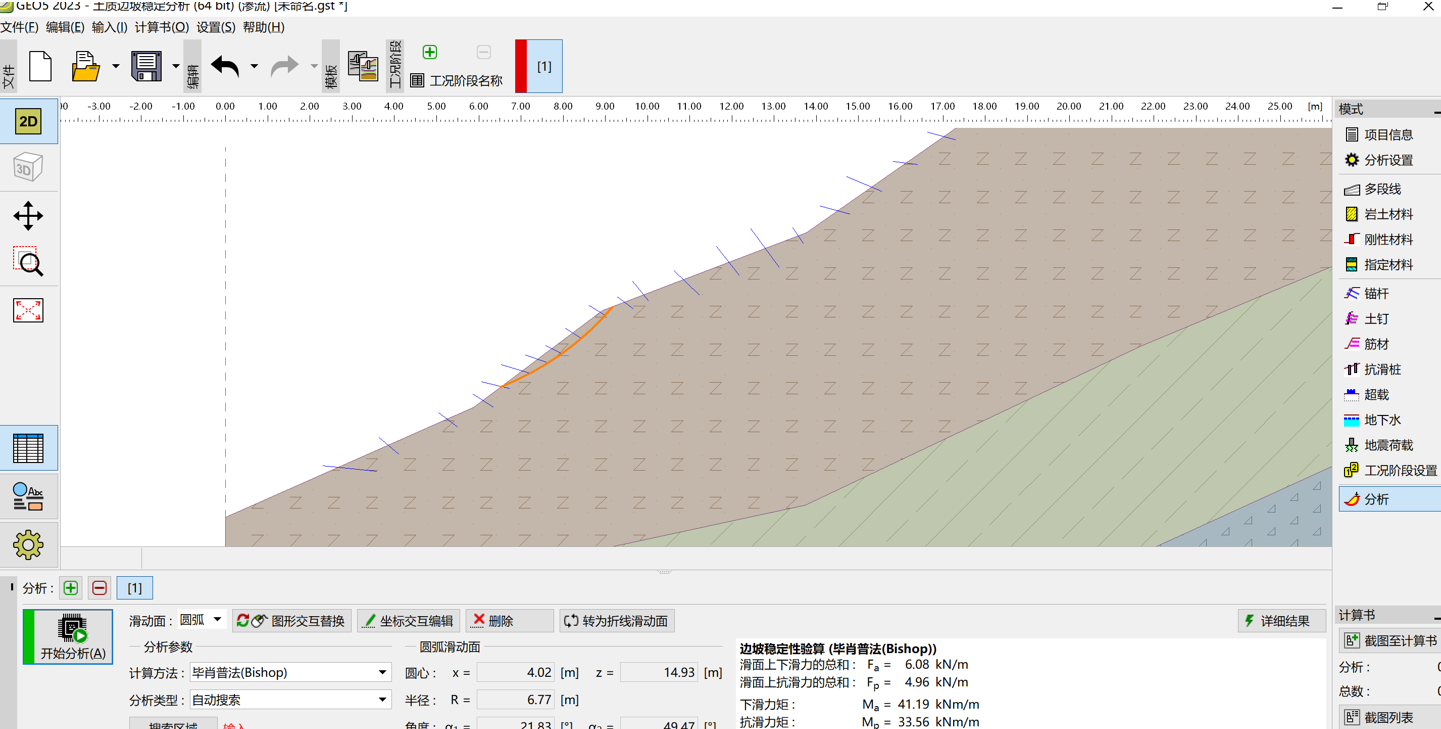1441x729 pixels.
Task: Add new analysis green plus
Action: 71,588
